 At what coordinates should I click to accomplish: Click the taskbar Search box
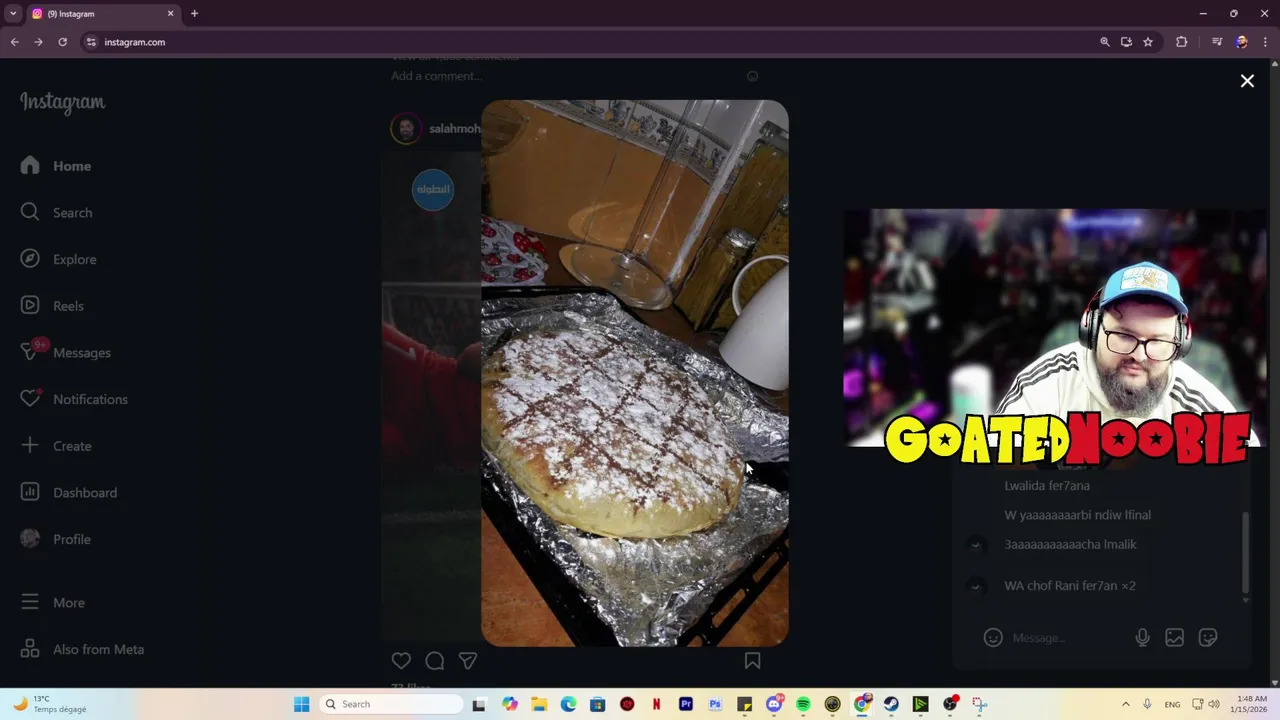point(391,704)
